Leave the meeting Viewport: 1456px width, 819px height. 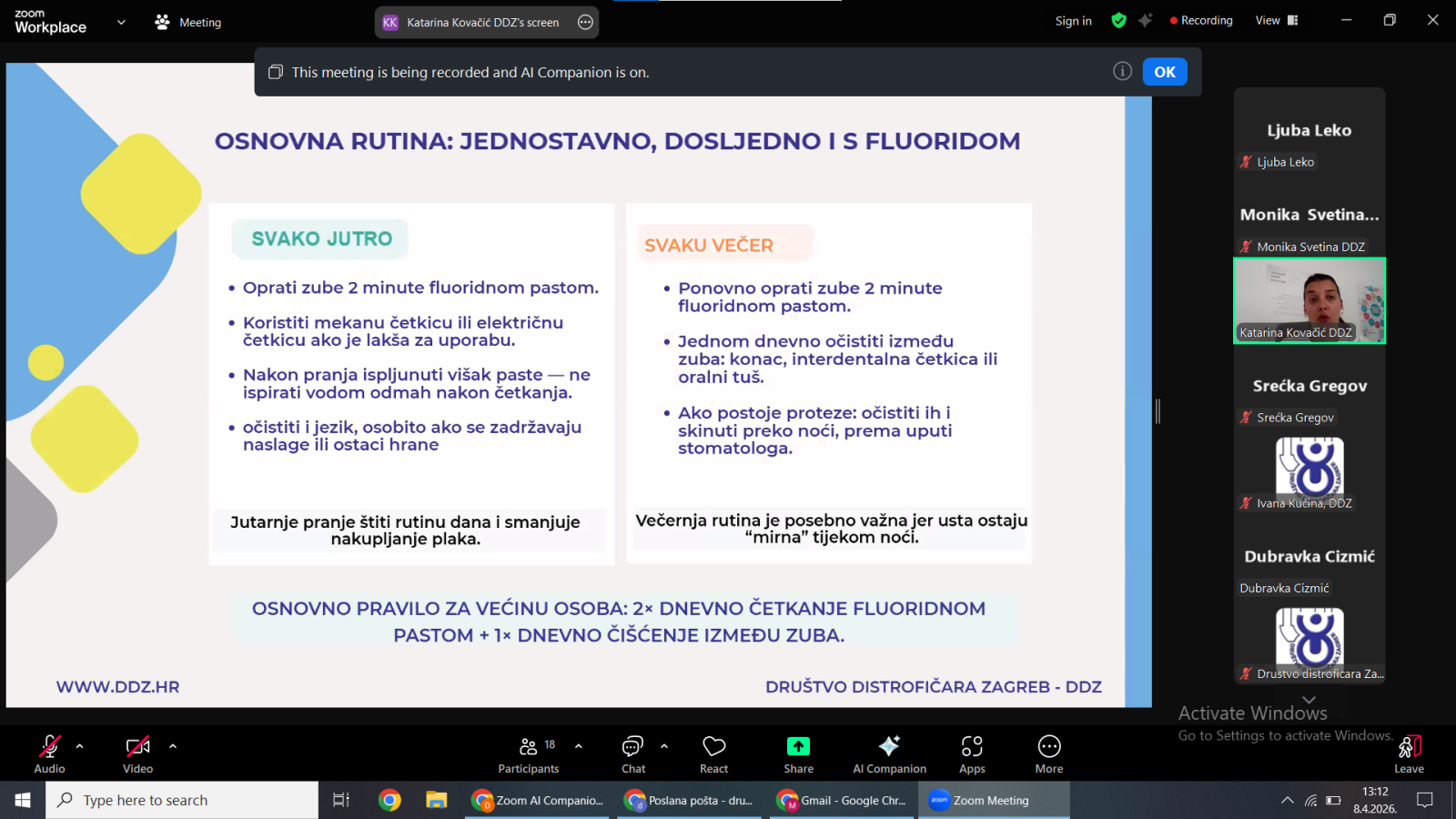click(1409, 753)
